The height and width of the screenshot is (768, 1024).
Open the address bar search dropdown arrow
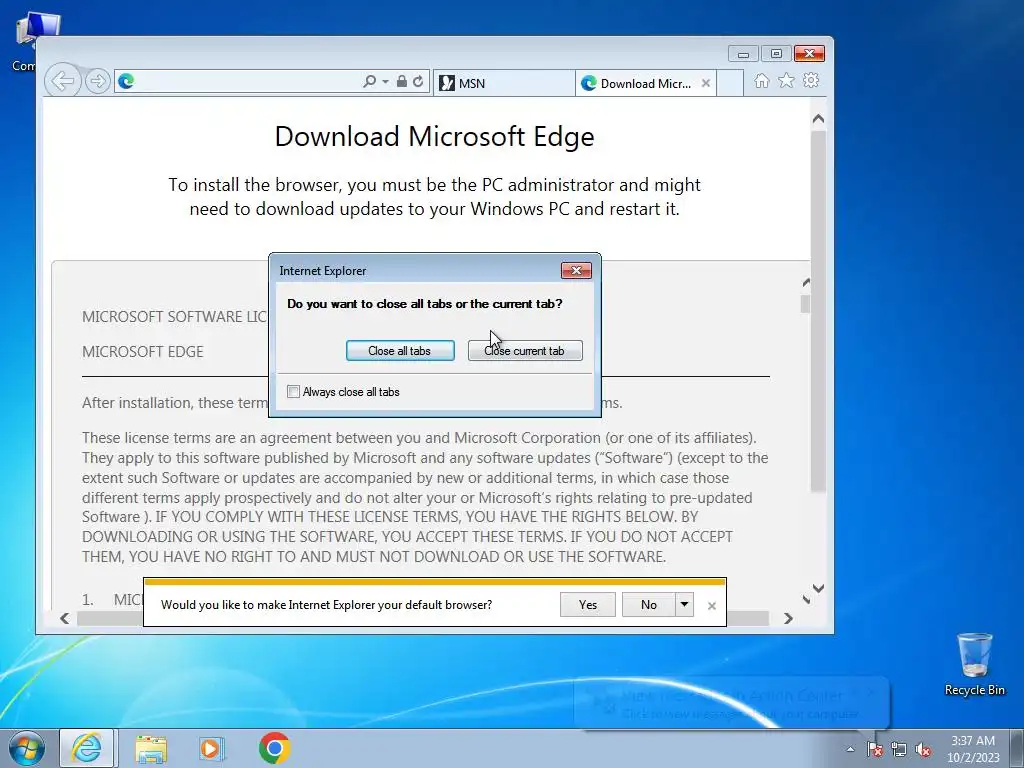[385, 82]
